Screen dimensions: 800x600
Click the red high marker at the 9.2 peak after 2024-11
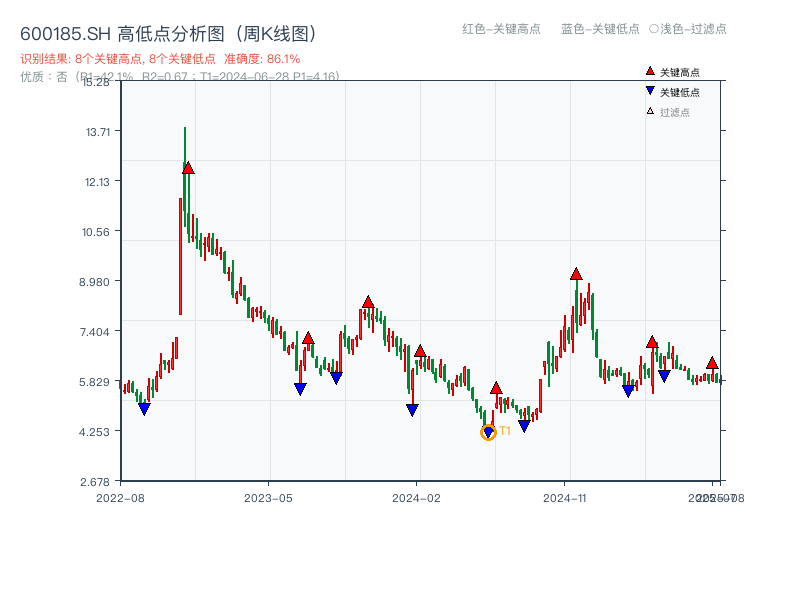tap(576, 274)
